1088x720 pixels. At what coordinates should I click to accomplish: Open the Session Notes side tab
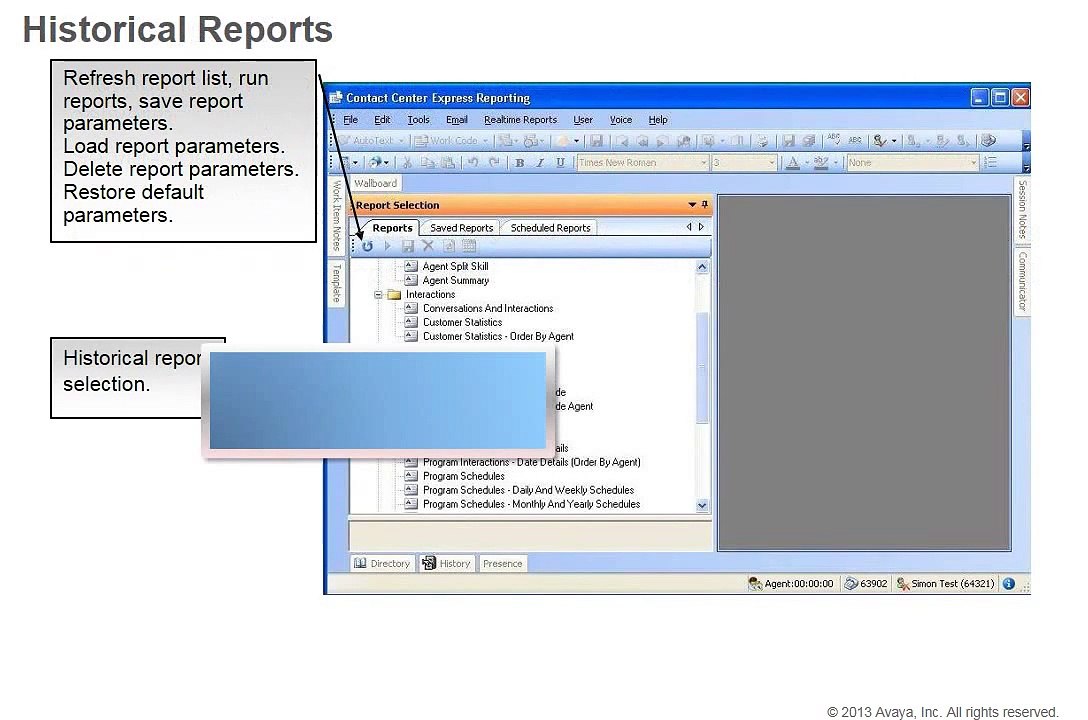point(1022,209)
